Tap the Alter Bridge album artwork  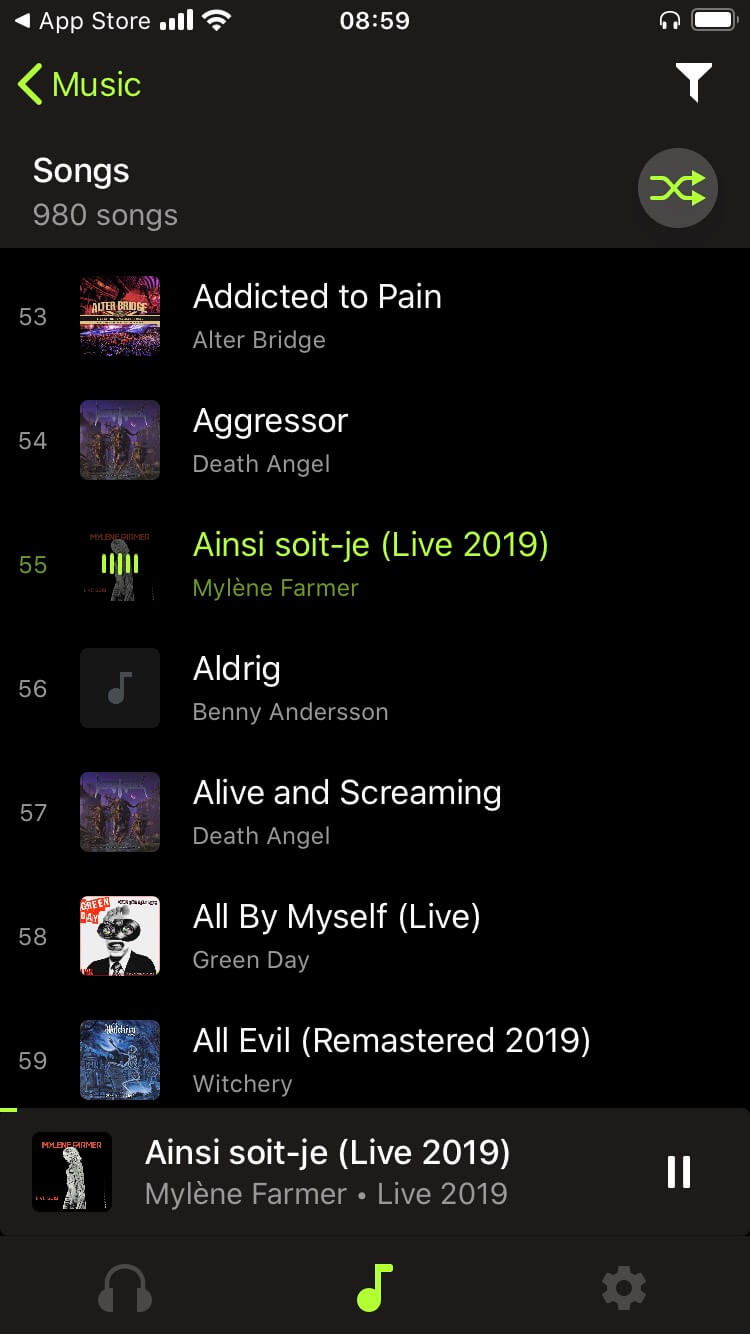point(120,316)
